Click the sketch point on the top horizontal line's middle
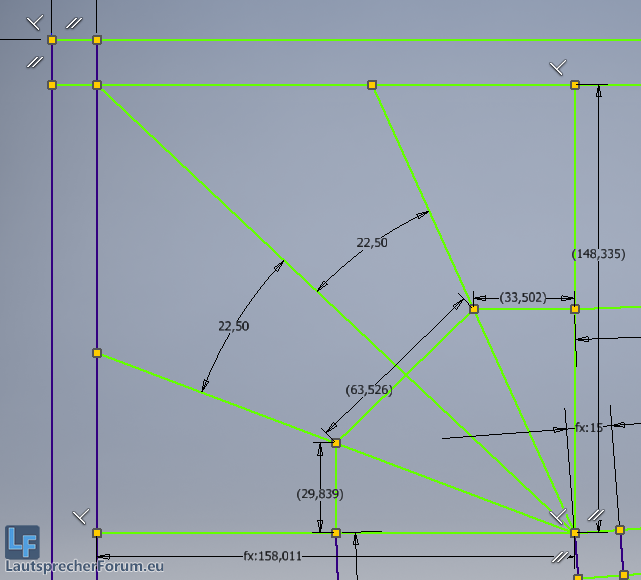Image resolution: width=641 pixels, height=580 pixels. coord(372,85)
